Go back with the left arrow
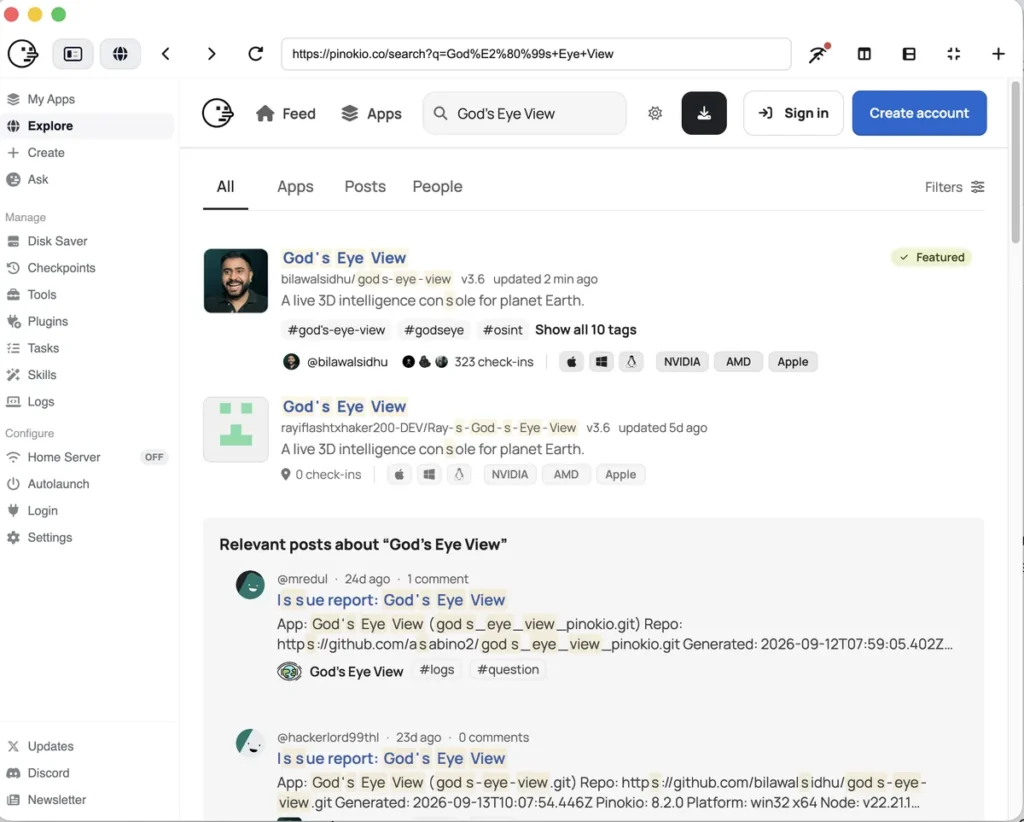Screen dimensions: 1024x822 click(x=166, y=54)
